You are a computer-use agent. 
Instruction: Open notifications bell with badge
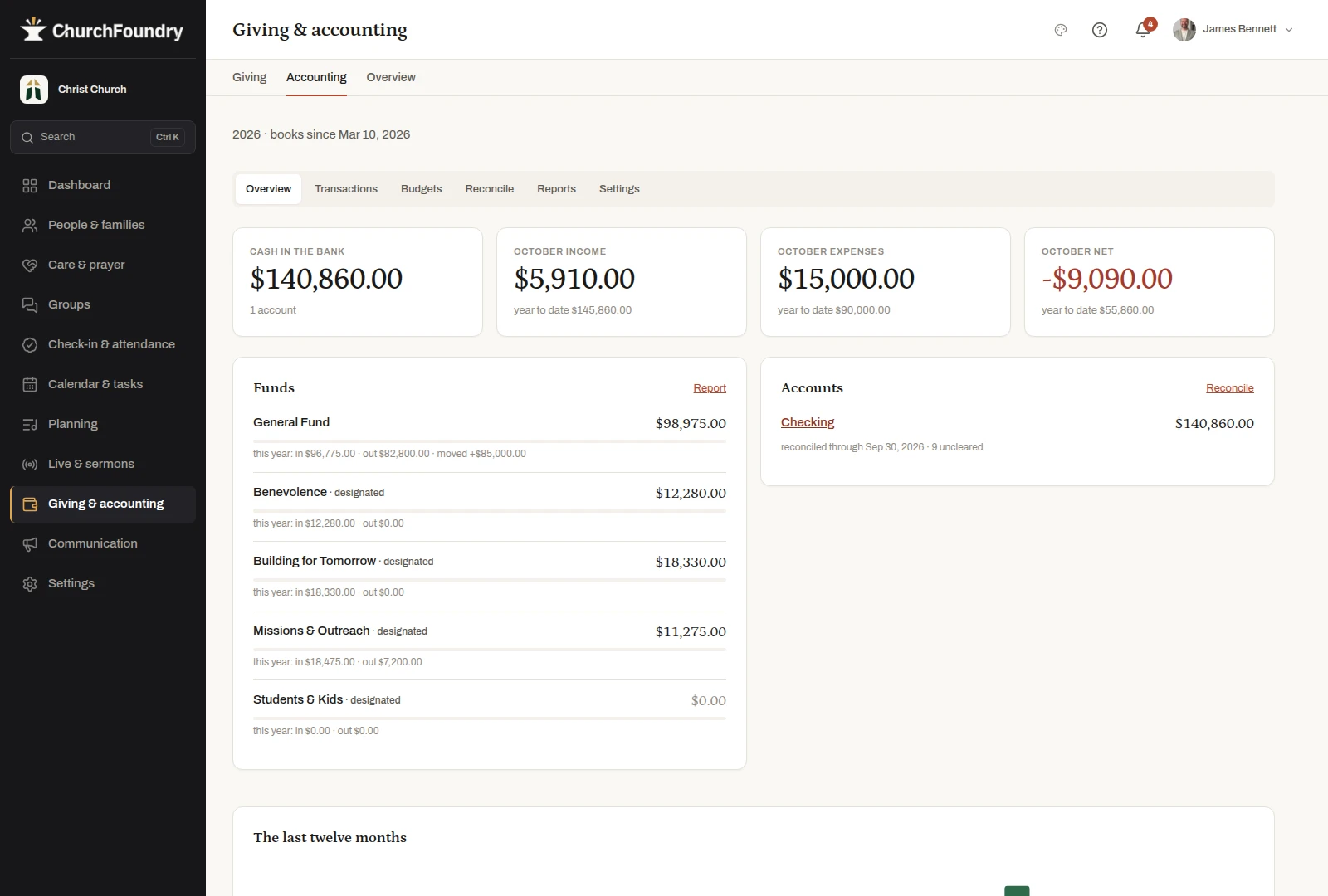pyautogui.click(x=1144, y=29)
